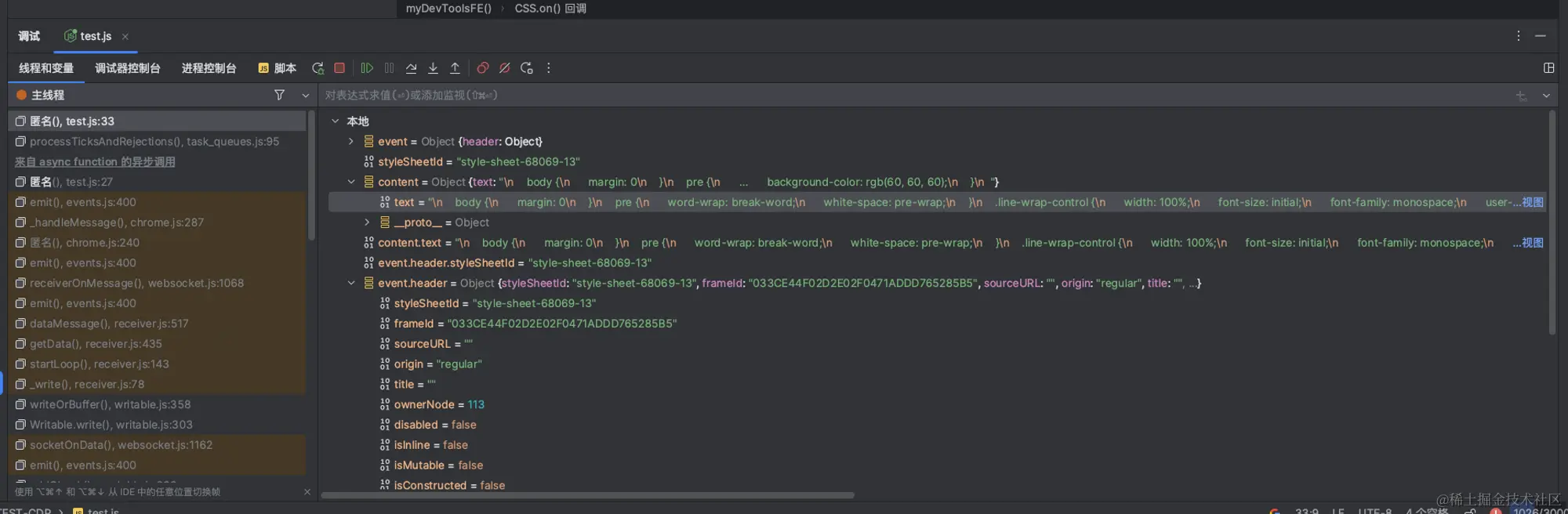
Task: Click the 调试 tool window title
Action: click(29, 36)
